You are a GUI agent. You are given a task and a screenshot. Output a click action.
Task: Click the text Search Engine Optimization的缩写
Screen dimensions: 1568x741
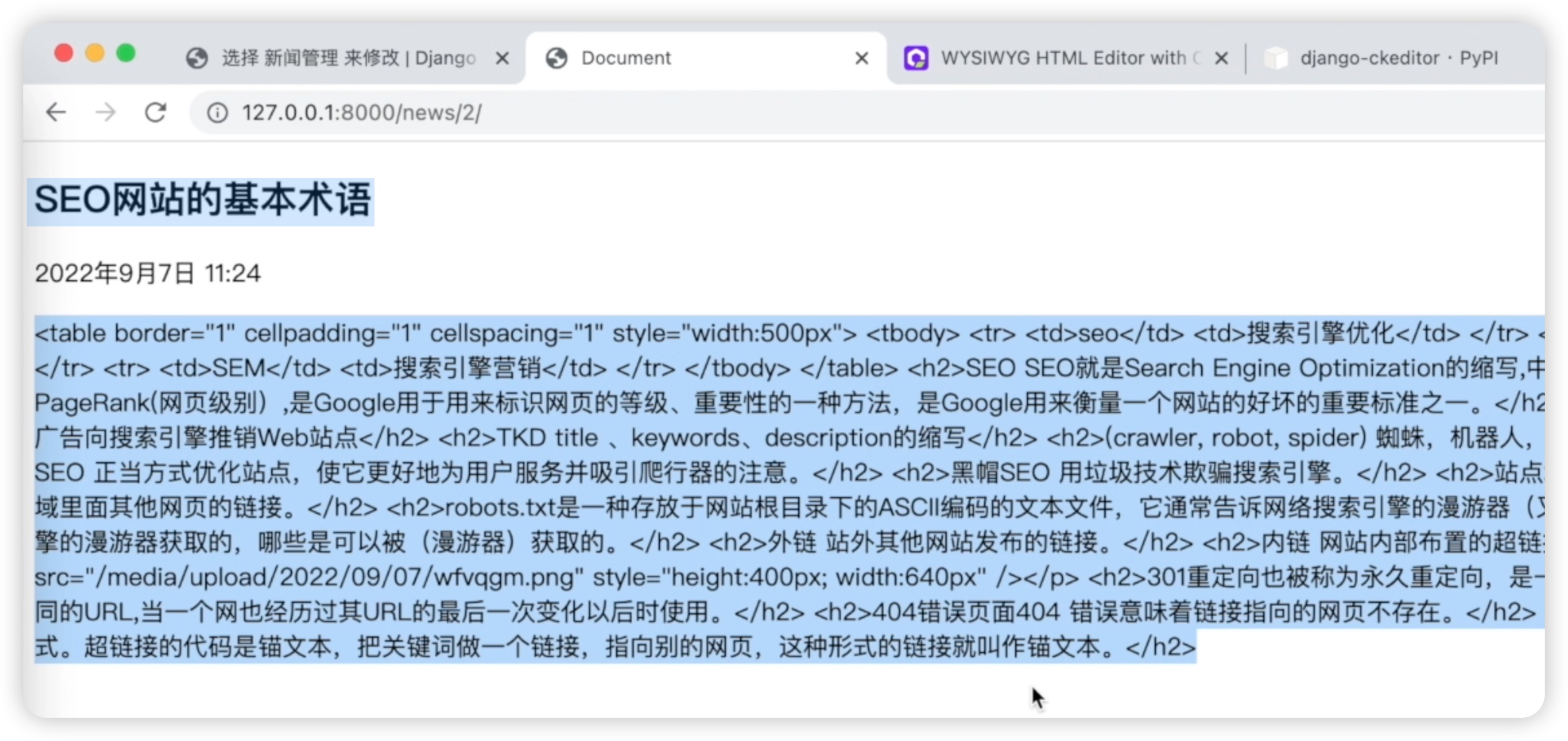click(1321, 368)
